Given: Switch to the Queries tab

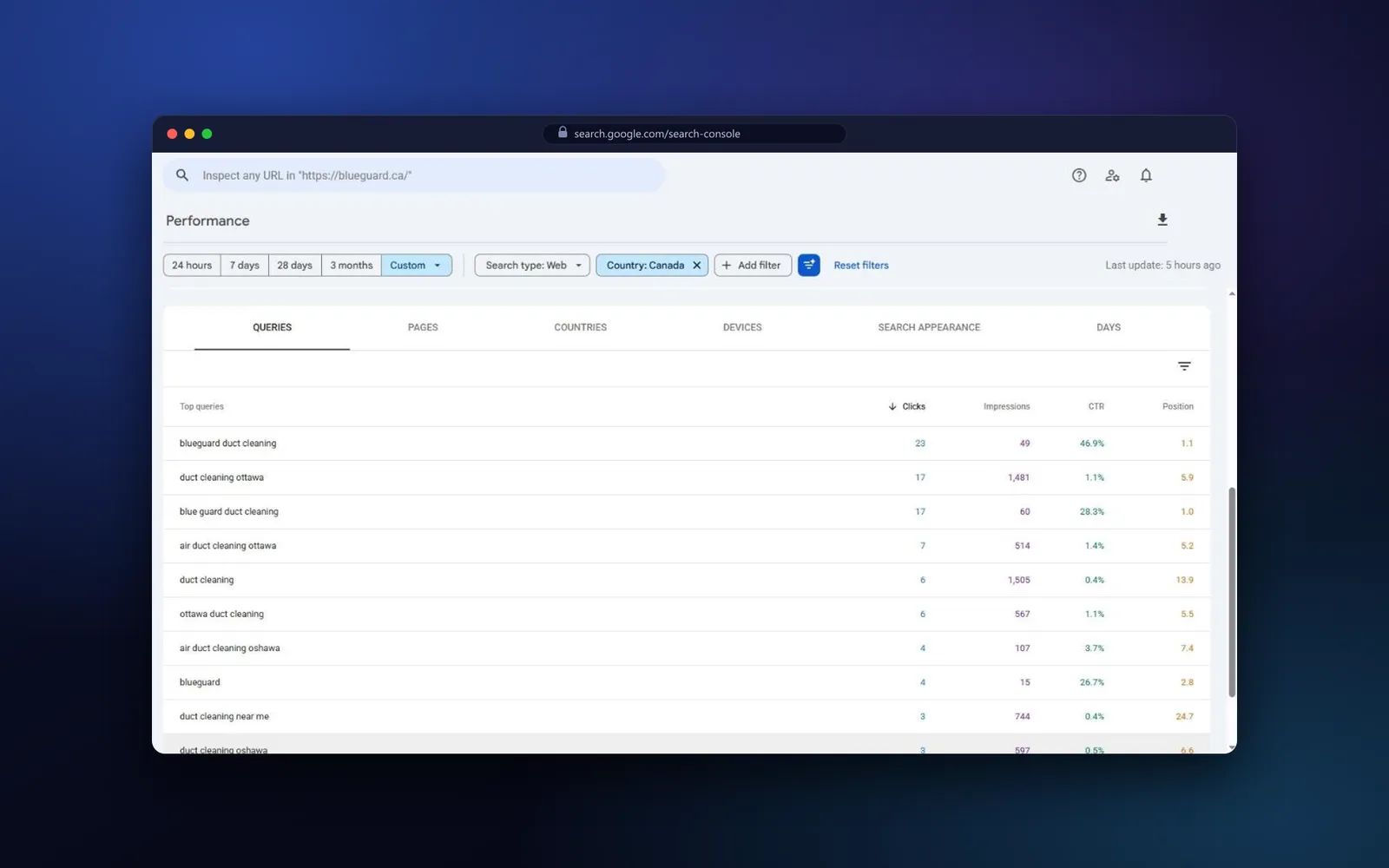Looking at the screenshot, I should (x=272, y=328).
